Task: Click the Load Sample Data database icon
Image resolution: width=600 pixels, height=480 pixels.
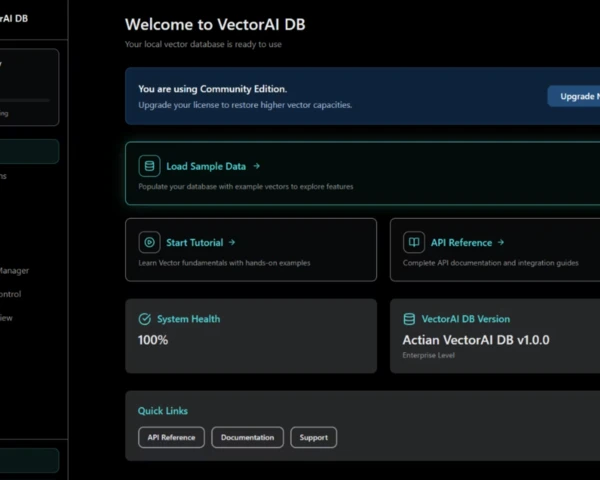Action: tap(149, 166)
